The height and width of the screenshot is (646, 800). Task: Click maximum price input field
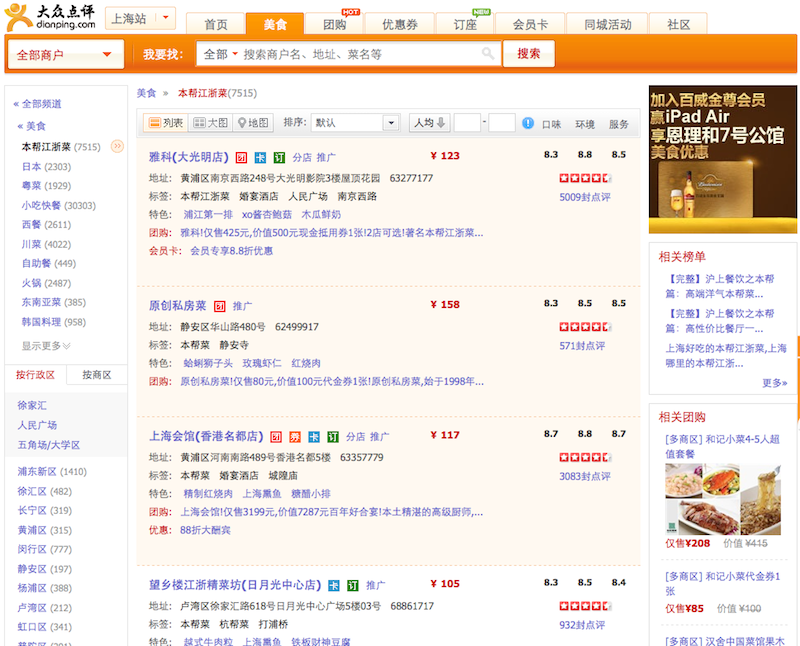(x=502, y=122)
